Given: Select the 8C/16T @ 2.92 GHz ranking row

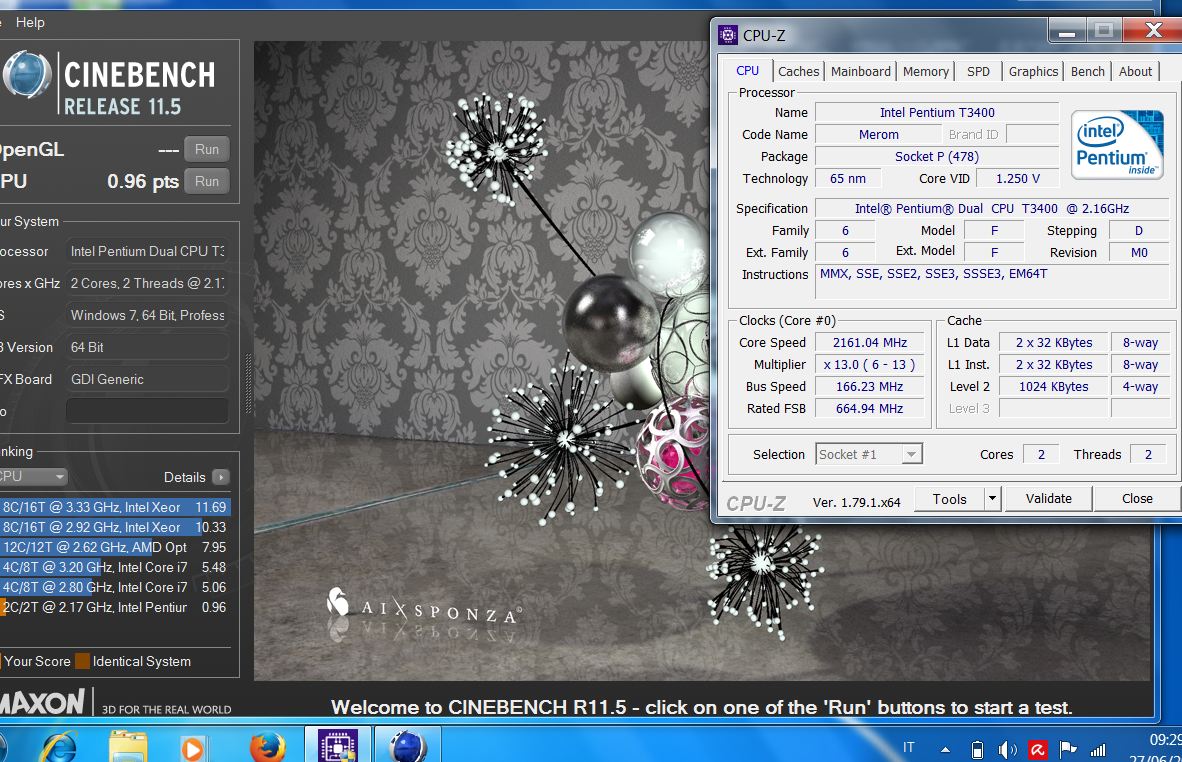Looking at the screenshot, I should click(x=115, y=527).
